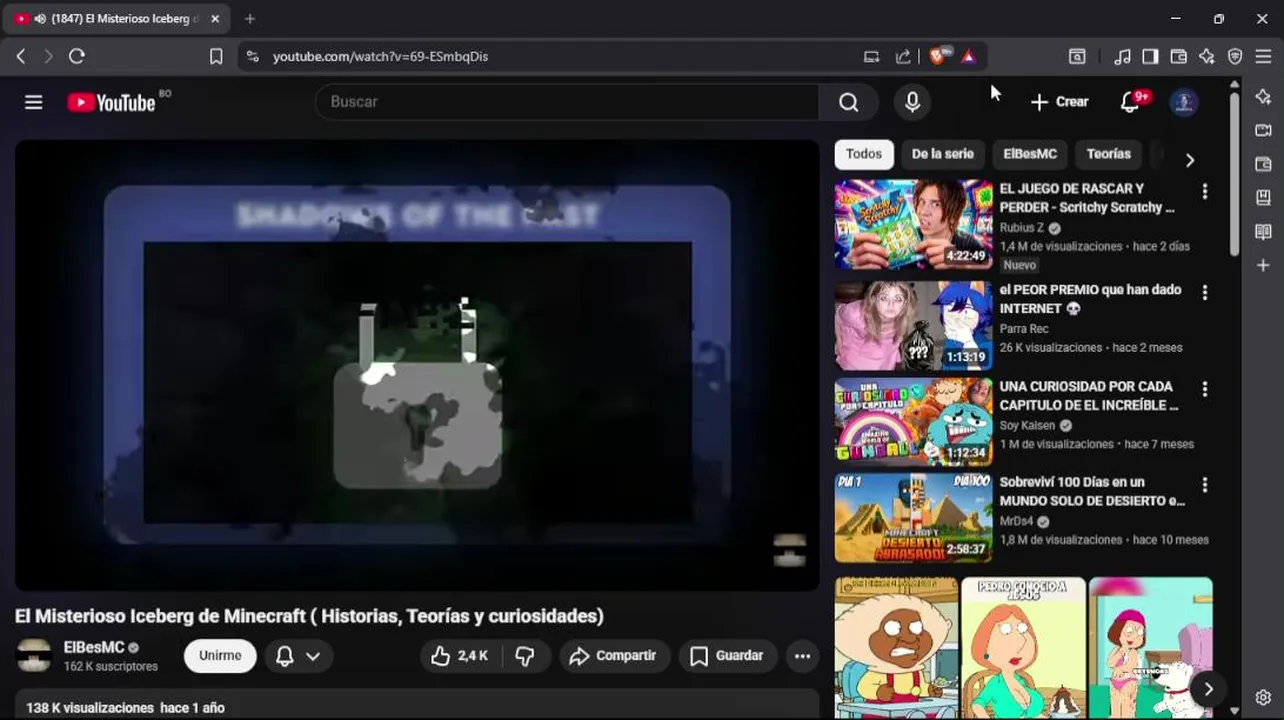Open the ElBesMC channel name
The height and width of the screenshot is (720, 1284).
coord(94,648)
